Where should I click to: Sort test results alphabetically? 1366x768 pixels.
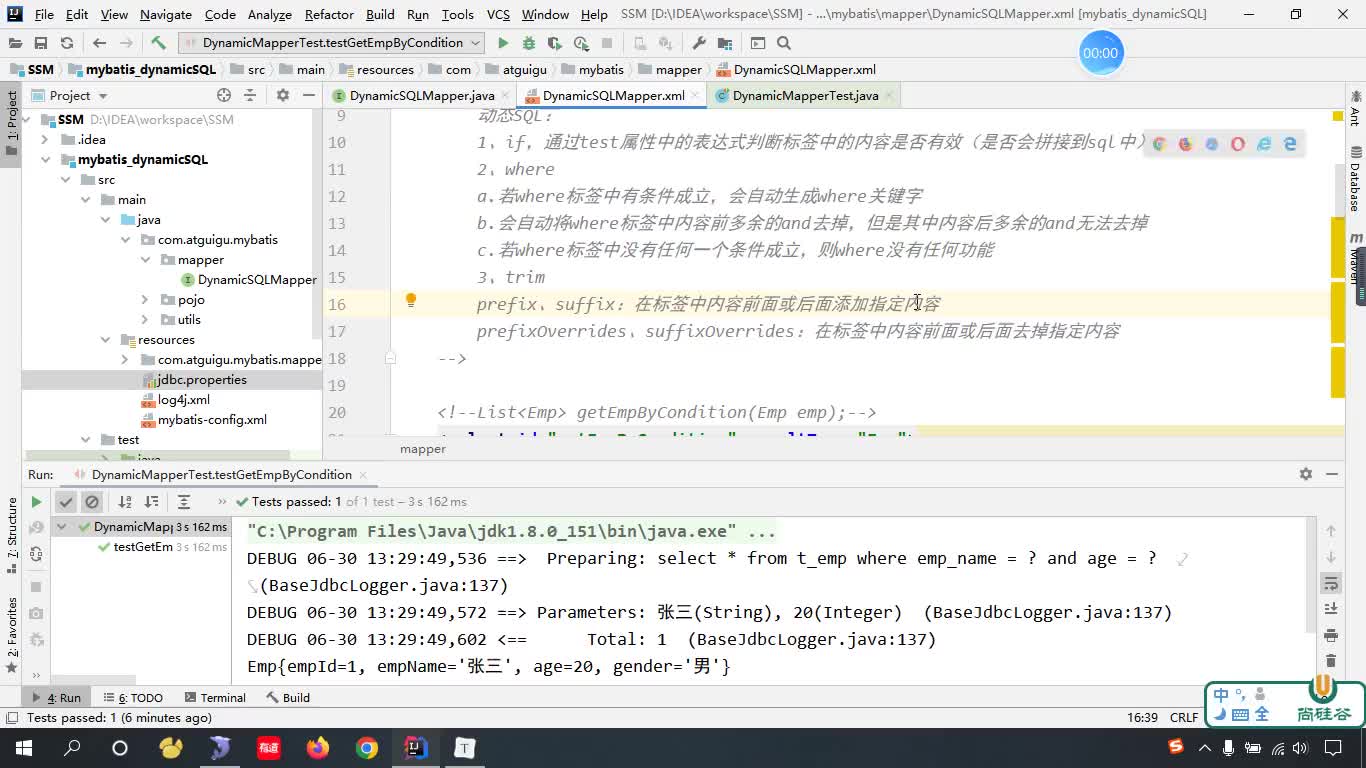125,502
